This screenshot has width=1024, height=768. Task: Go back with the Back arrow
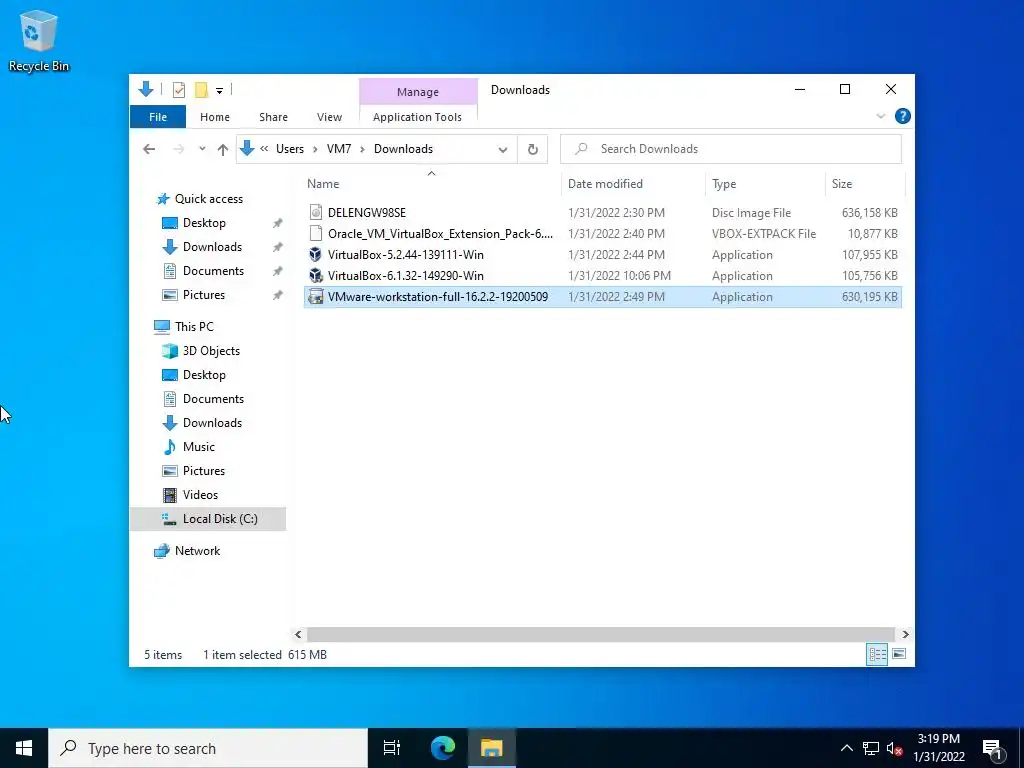[149, 149]
